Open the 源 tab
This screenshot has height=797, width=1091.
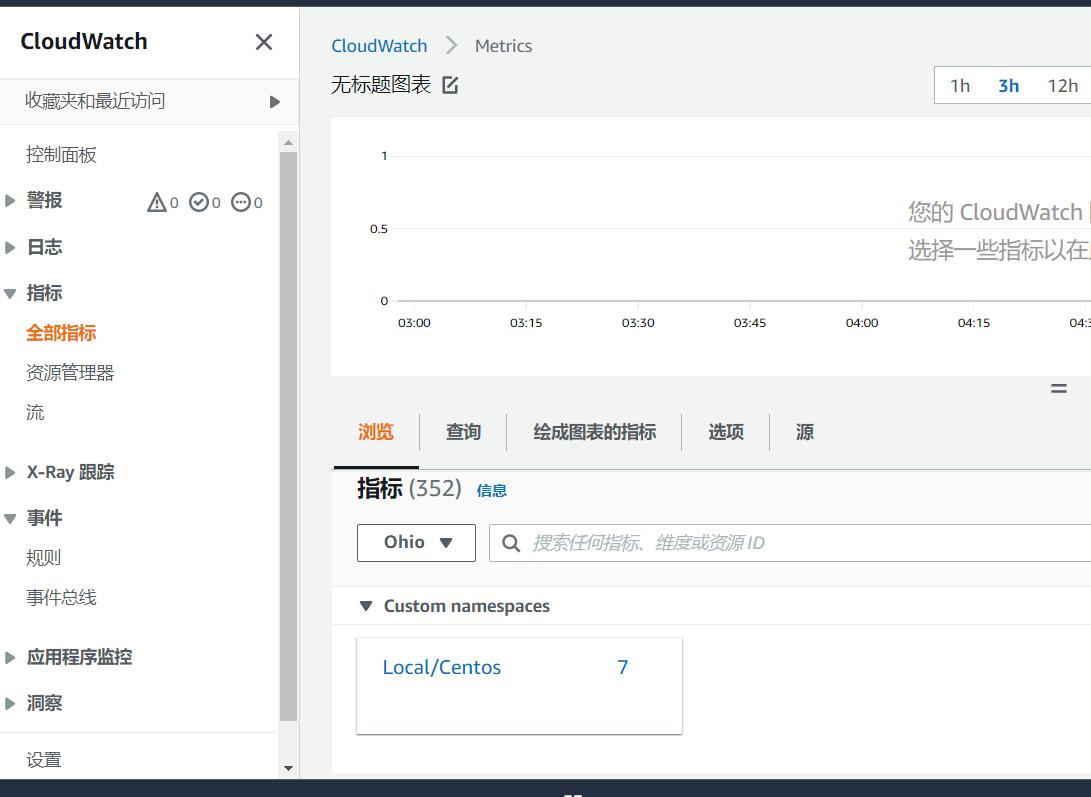click(x=804, y=432)
